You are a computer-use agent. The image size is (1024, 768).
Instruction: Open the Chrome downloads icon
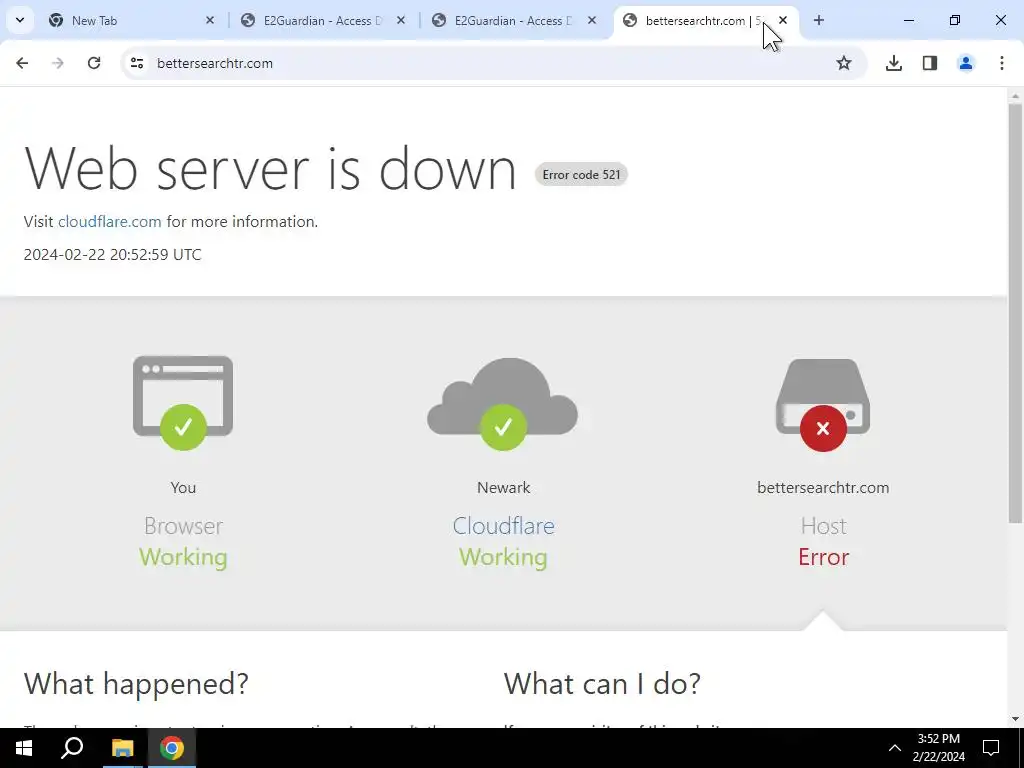894,63
